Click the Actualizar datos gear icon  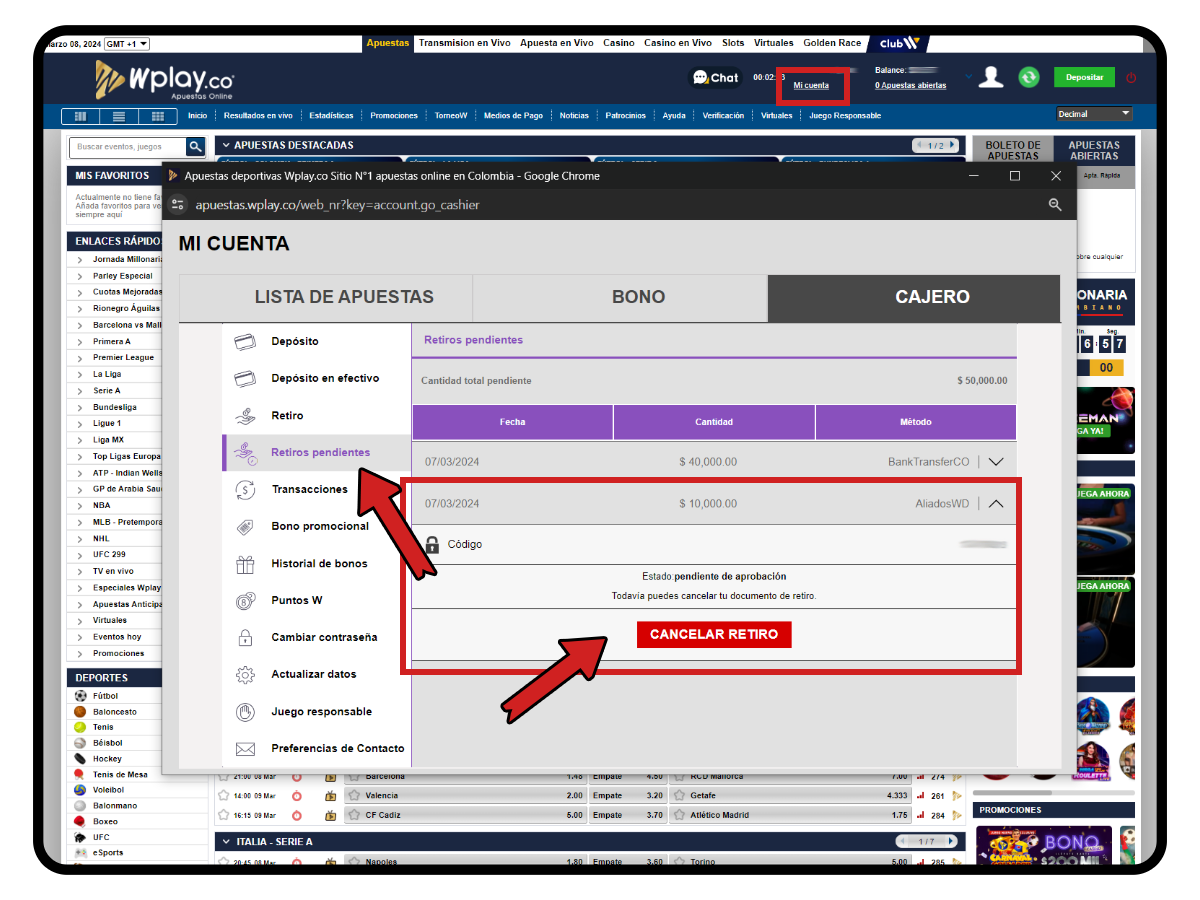[245, 675]
